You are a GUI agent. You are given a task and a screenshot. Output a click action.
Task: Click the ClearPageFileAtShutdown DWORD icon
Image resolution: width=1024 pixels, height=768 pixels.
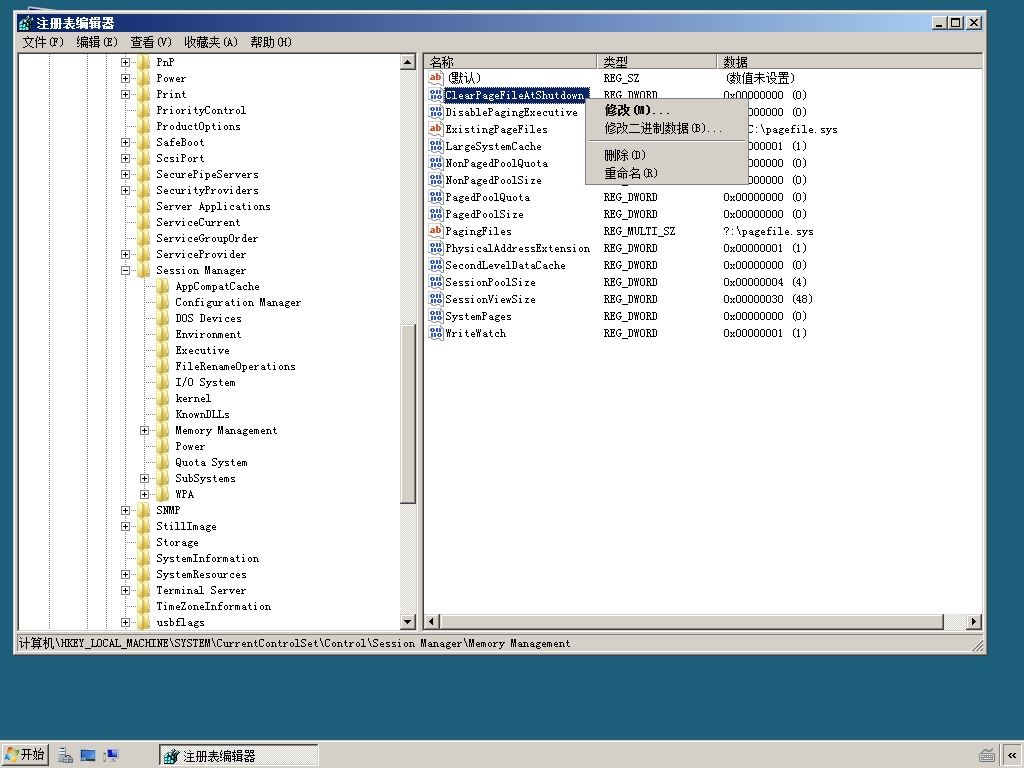pos(436,95)
